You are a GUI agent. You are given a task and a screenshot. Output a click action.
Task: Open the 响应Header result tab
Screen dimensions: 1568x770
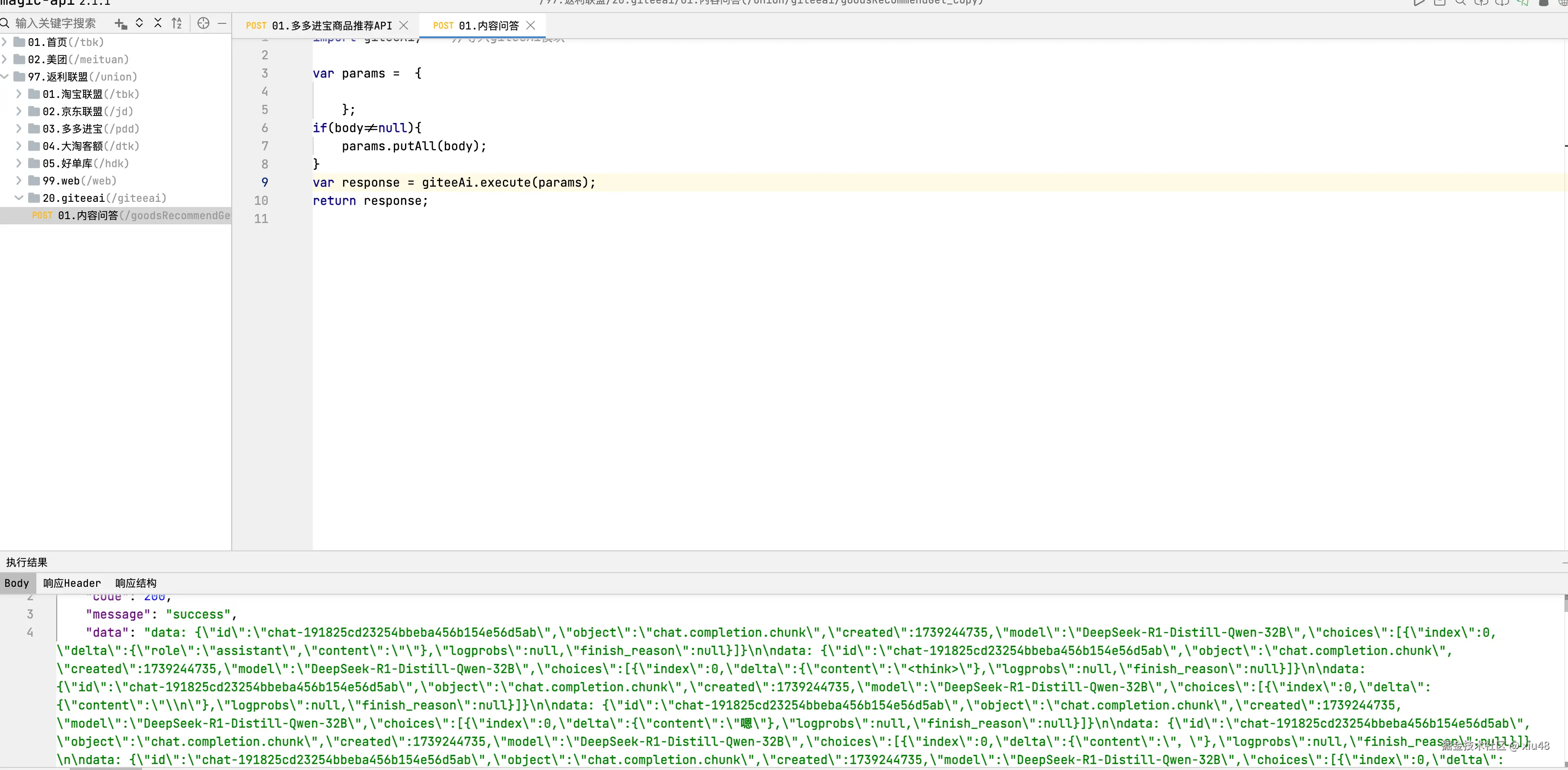point(72,583)
